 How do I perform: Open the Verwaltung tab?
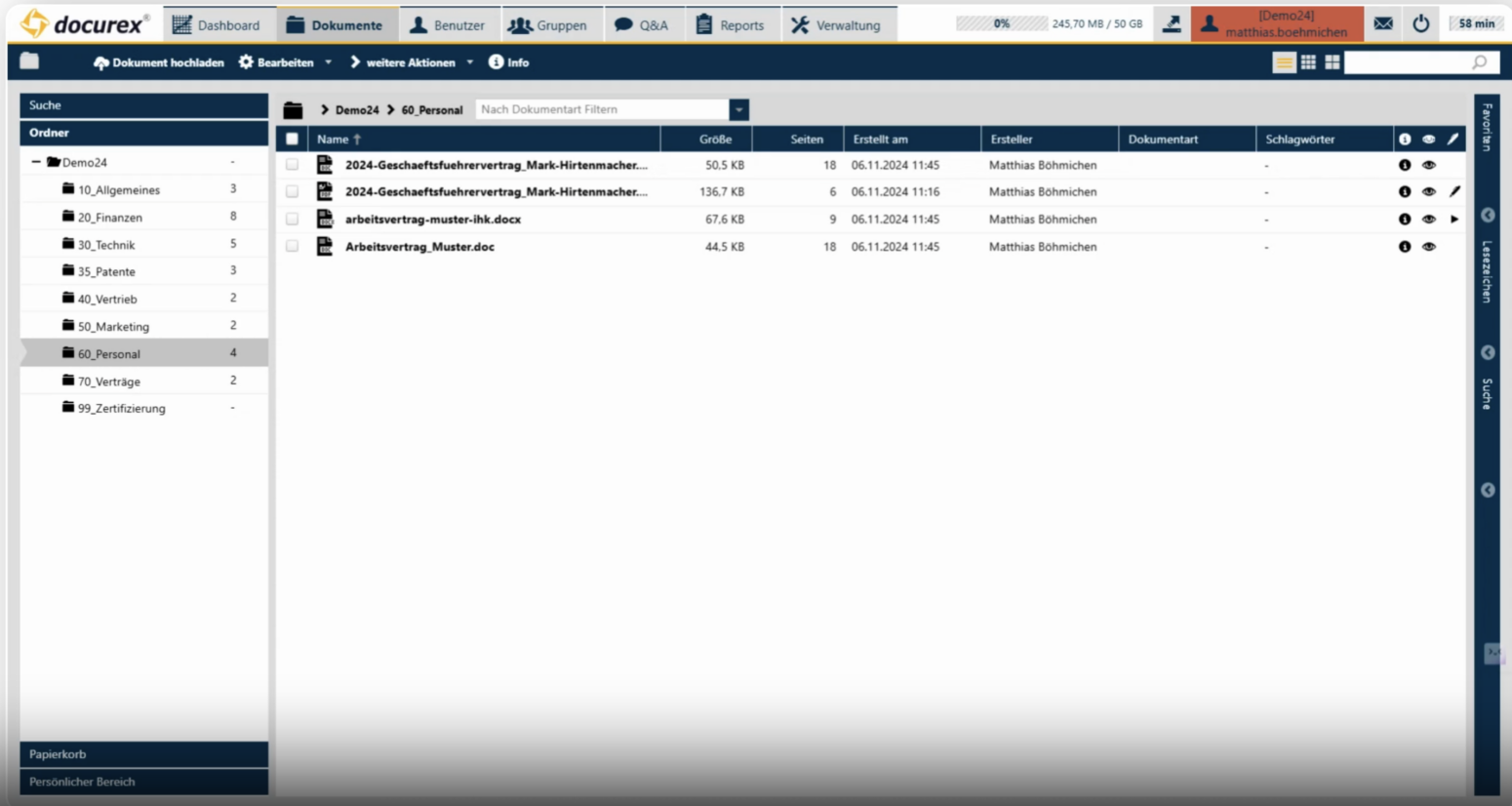835,24
